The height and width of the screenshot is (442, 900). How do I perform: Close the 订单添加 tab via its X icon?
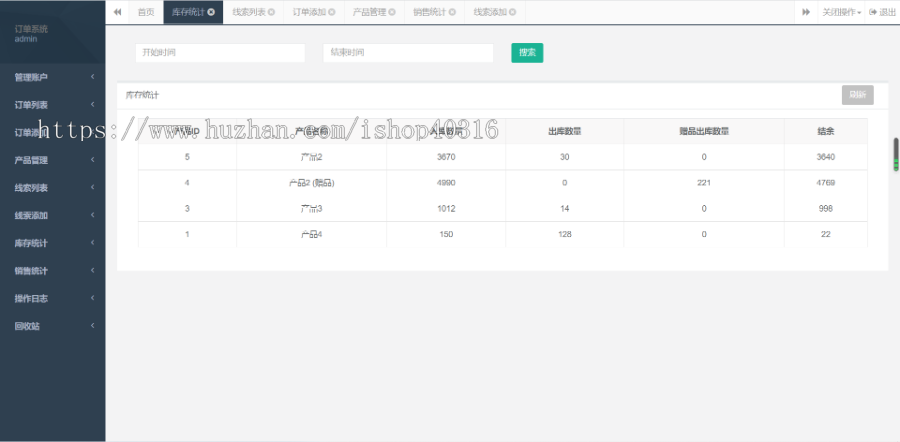tap(332, 12)
